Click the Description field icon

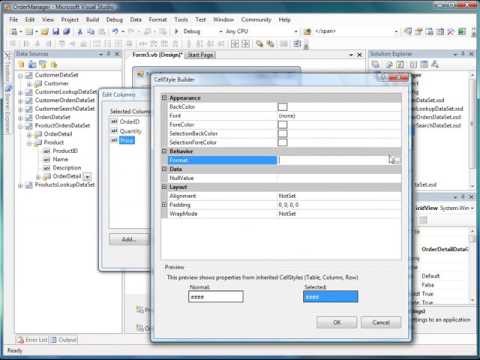coord(47,168)
